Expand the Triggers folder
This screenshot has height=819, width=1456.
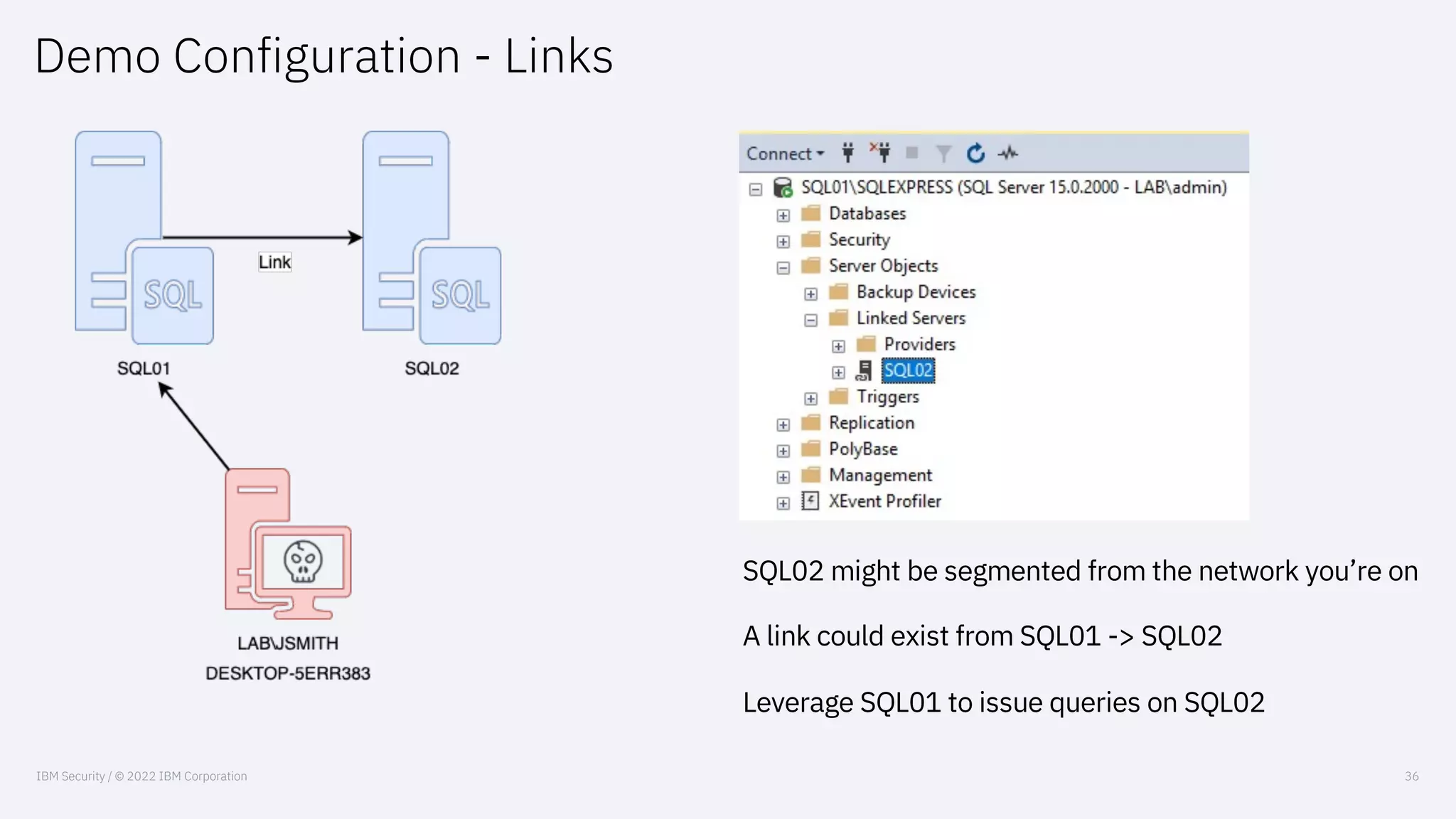[x=810, y=399]
